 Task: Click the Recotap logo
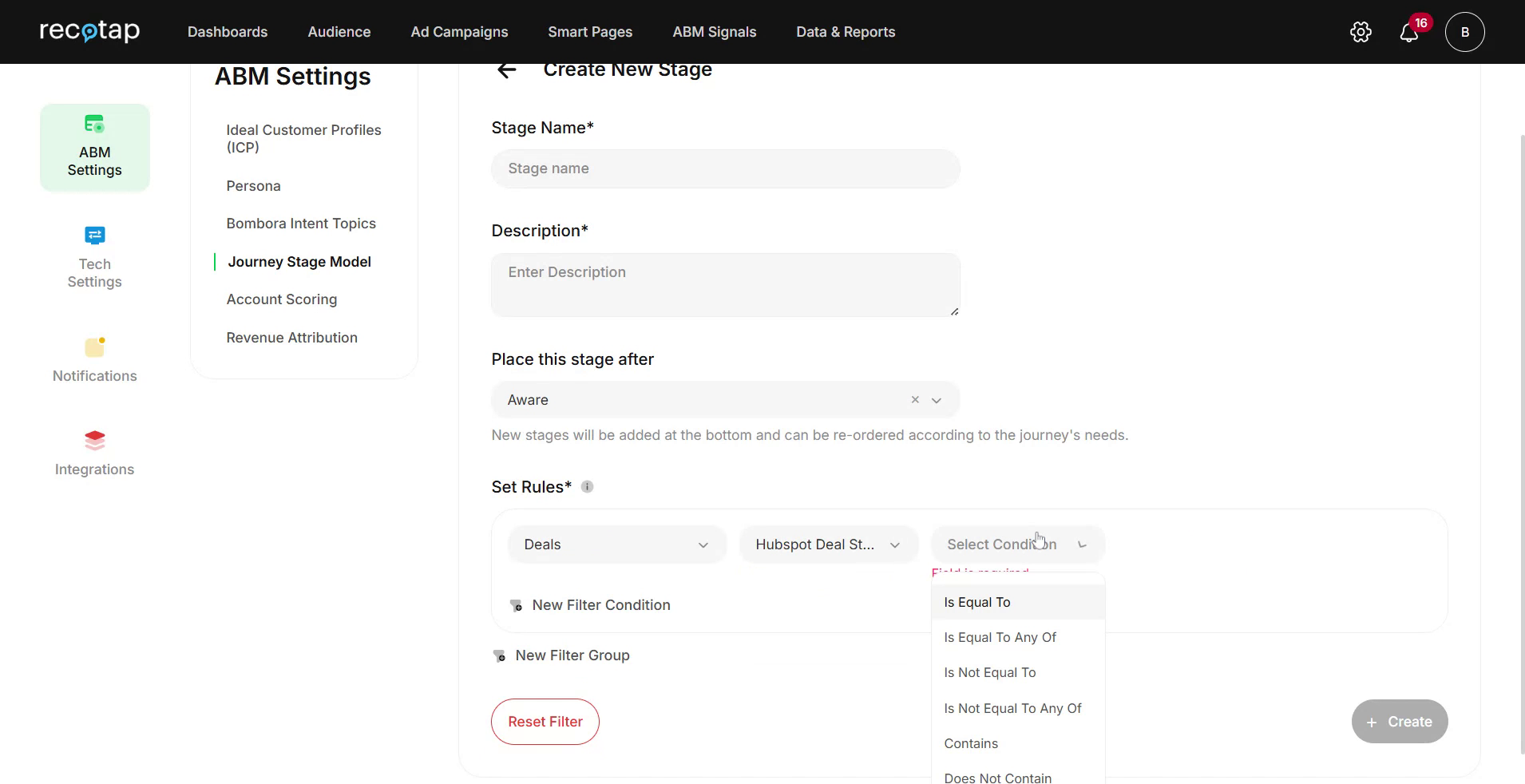(89, 32)
